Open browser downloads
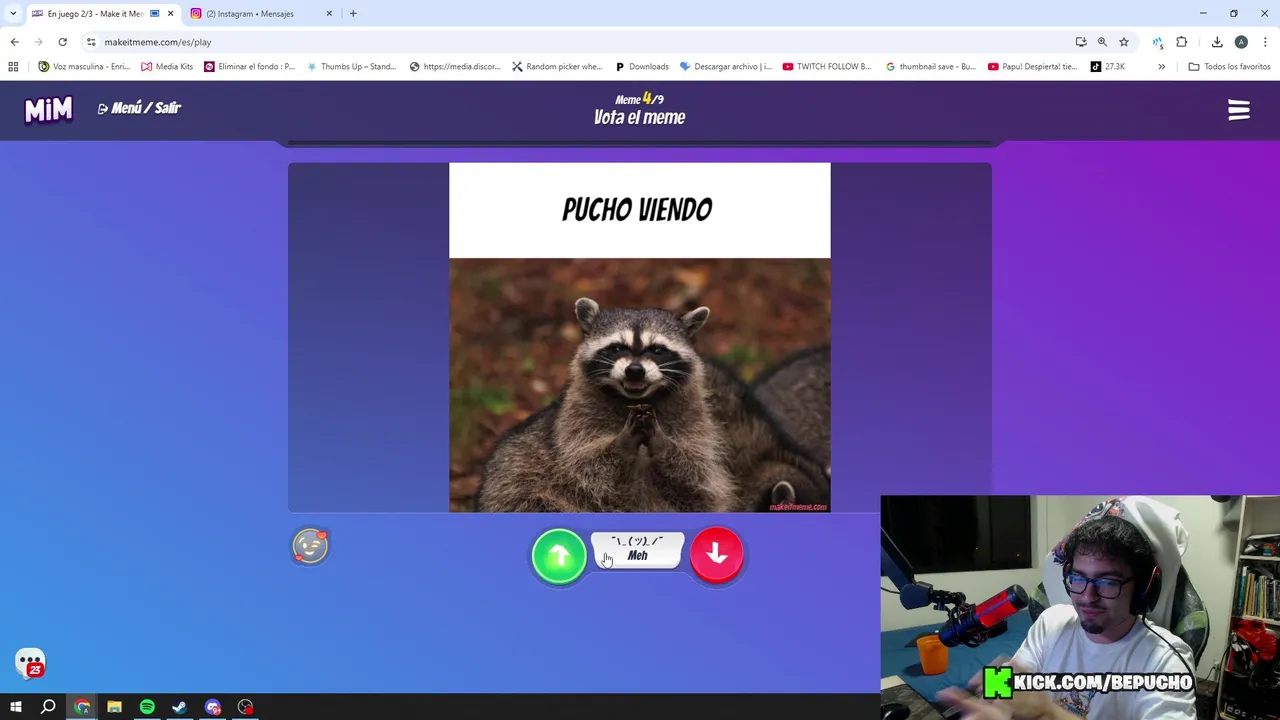 [1217, 42]
